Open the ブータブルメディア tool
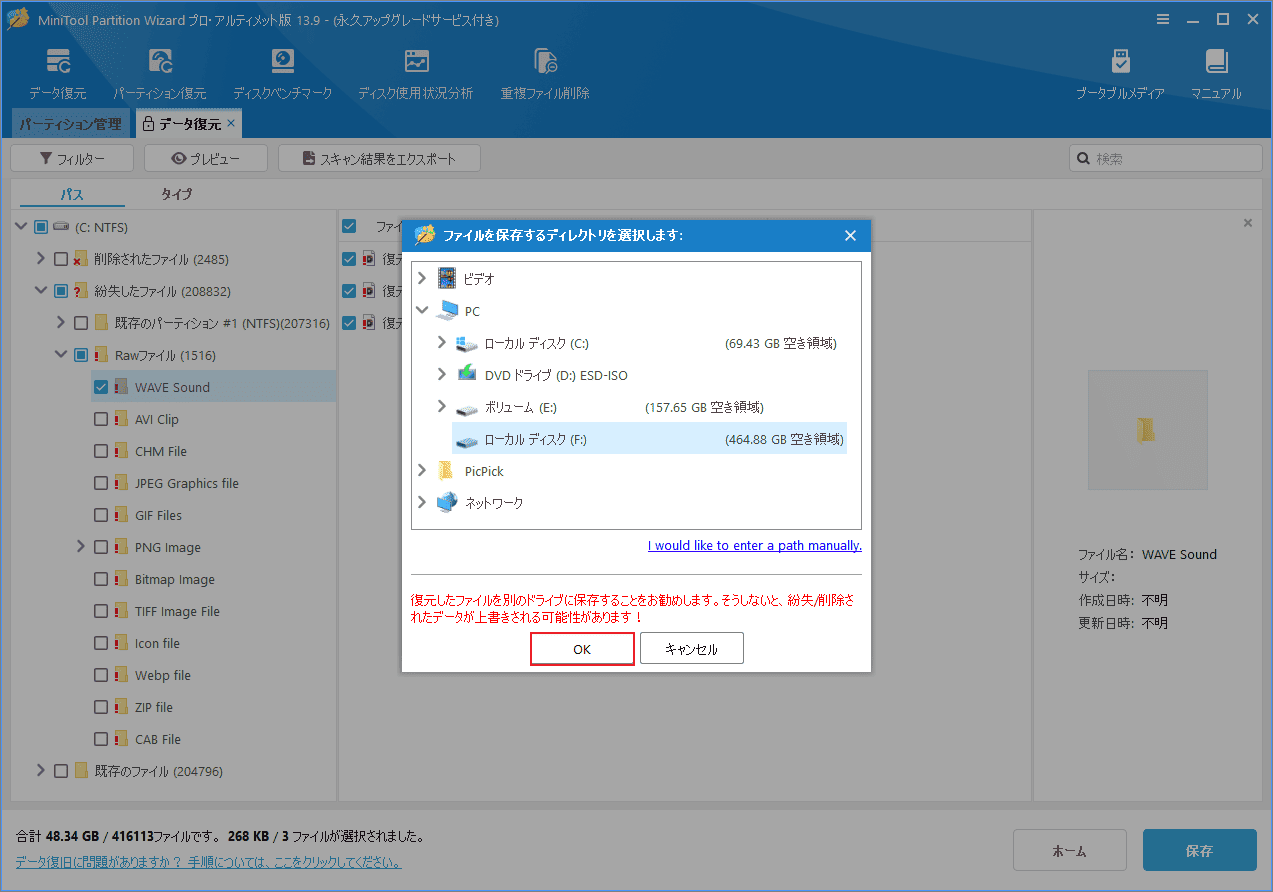This screenshot has height=892, width=1273. click(x=1120, y=74)
